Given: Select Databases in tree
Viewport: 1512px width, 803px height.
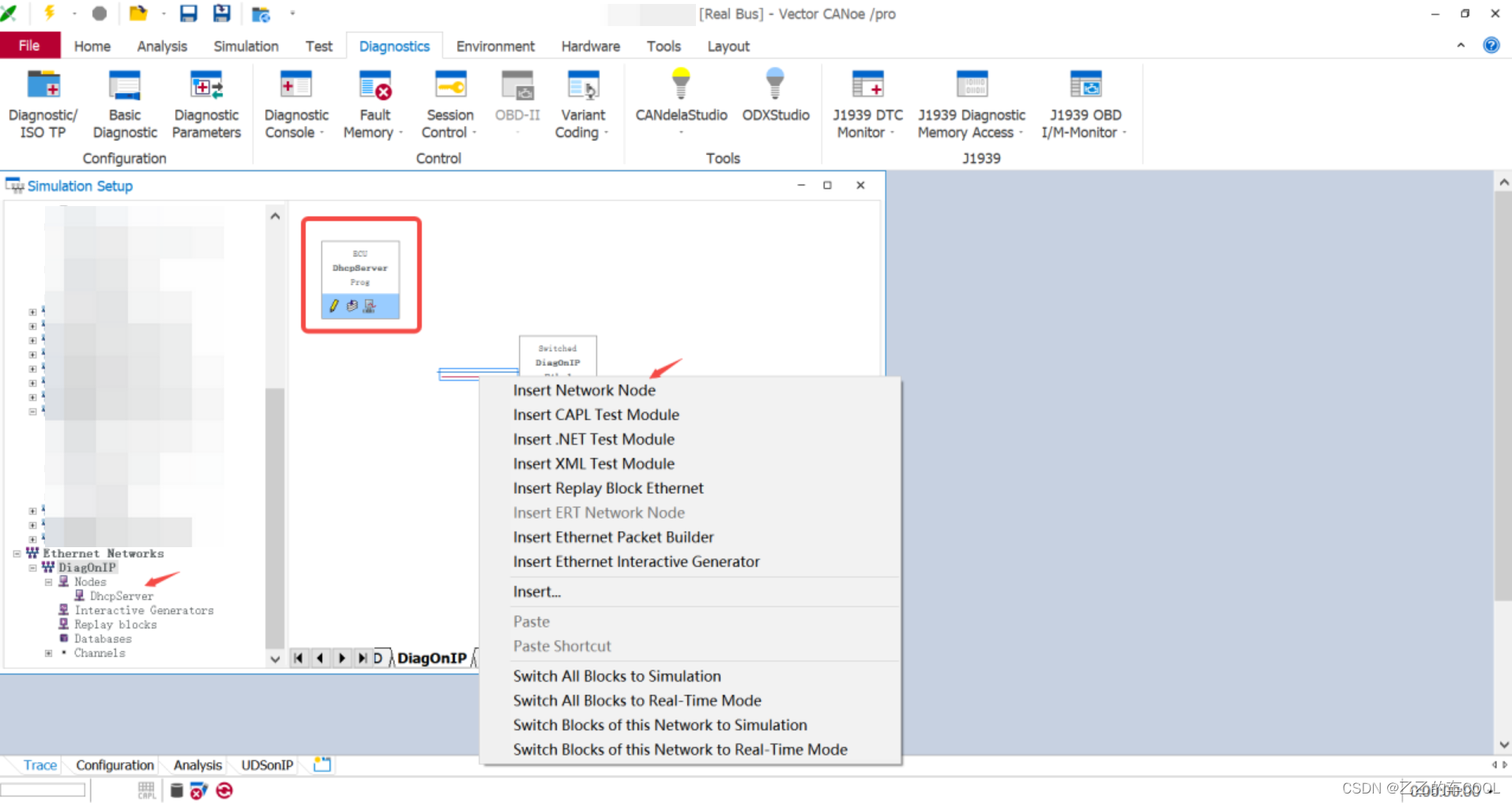Looking at the screenshot, I should pyautogui.click(x=103, y=639).
